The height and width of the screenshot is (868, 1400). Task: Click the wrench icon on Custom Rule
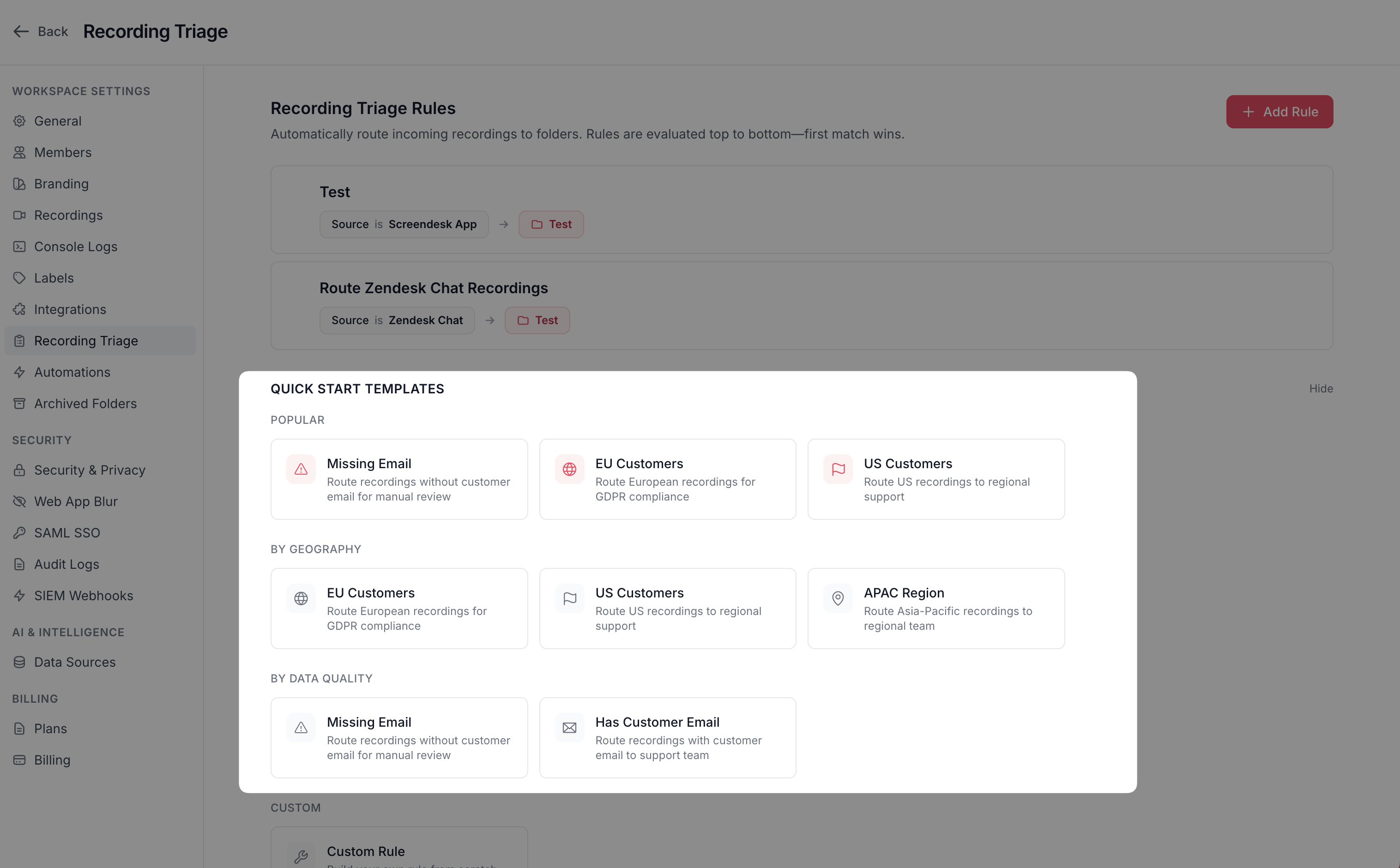(x=301, y=856)
